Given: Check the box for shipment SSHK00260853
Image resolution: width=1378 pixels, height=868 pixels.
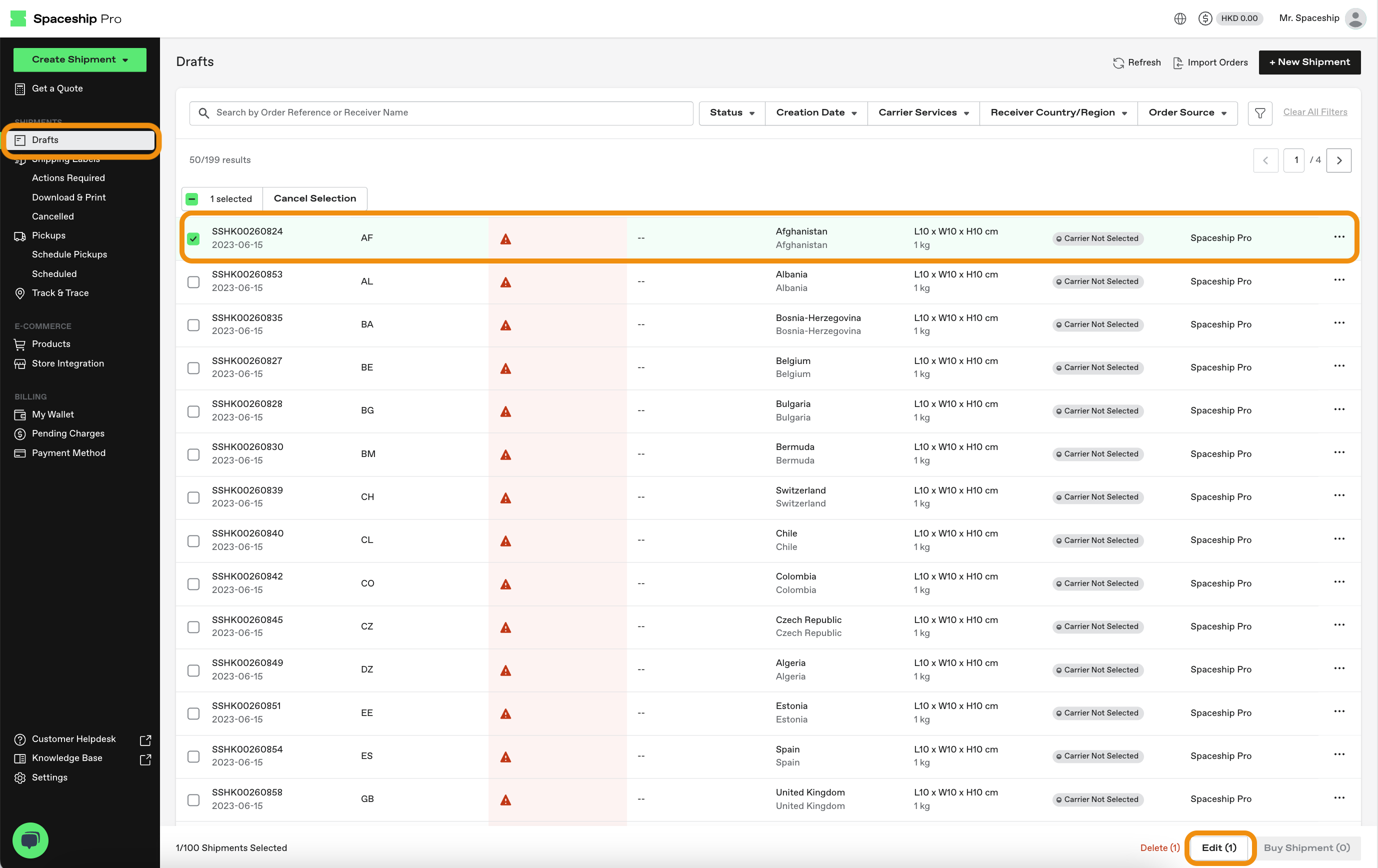Looking at the screenshot, I should (193, 281).
